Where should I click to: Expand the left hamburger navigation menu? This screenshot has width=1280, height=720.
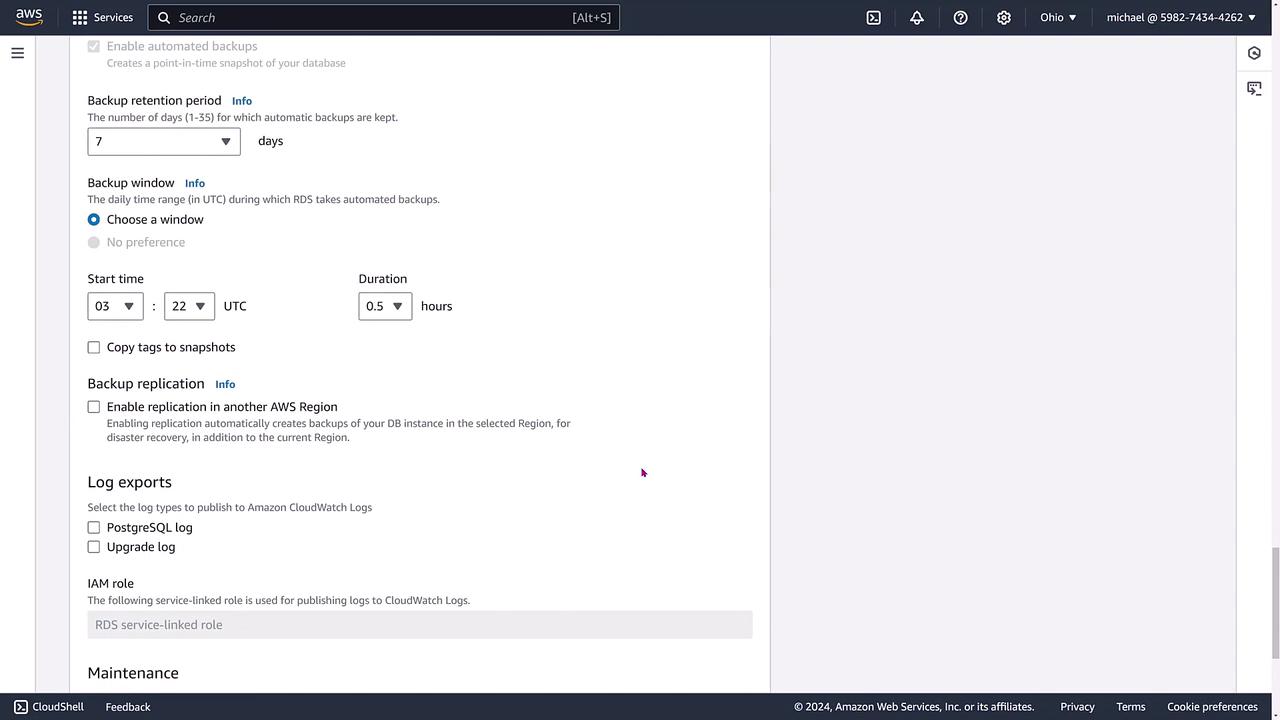(x=17, y=53)
